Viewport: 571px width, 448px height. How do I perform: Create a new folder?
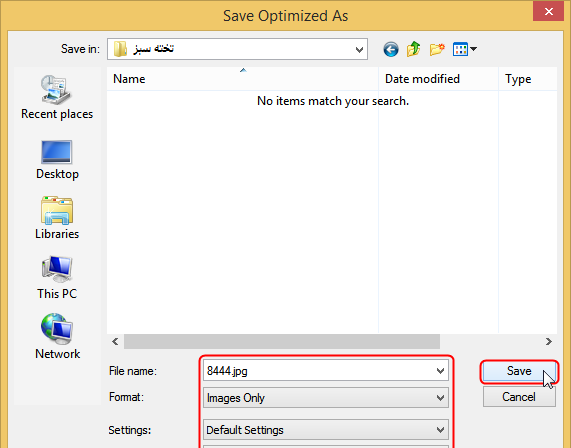click(437, 49)
